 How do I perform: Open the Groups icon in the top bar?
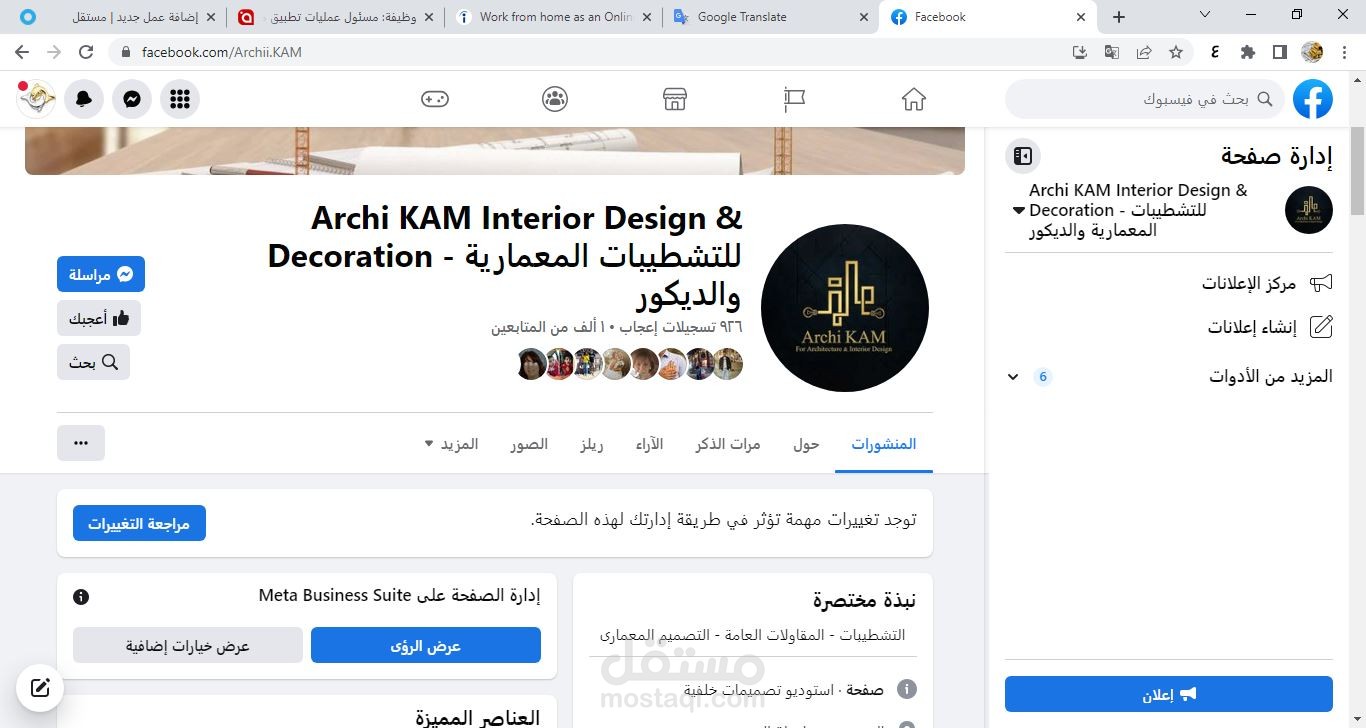coord(554,98)
